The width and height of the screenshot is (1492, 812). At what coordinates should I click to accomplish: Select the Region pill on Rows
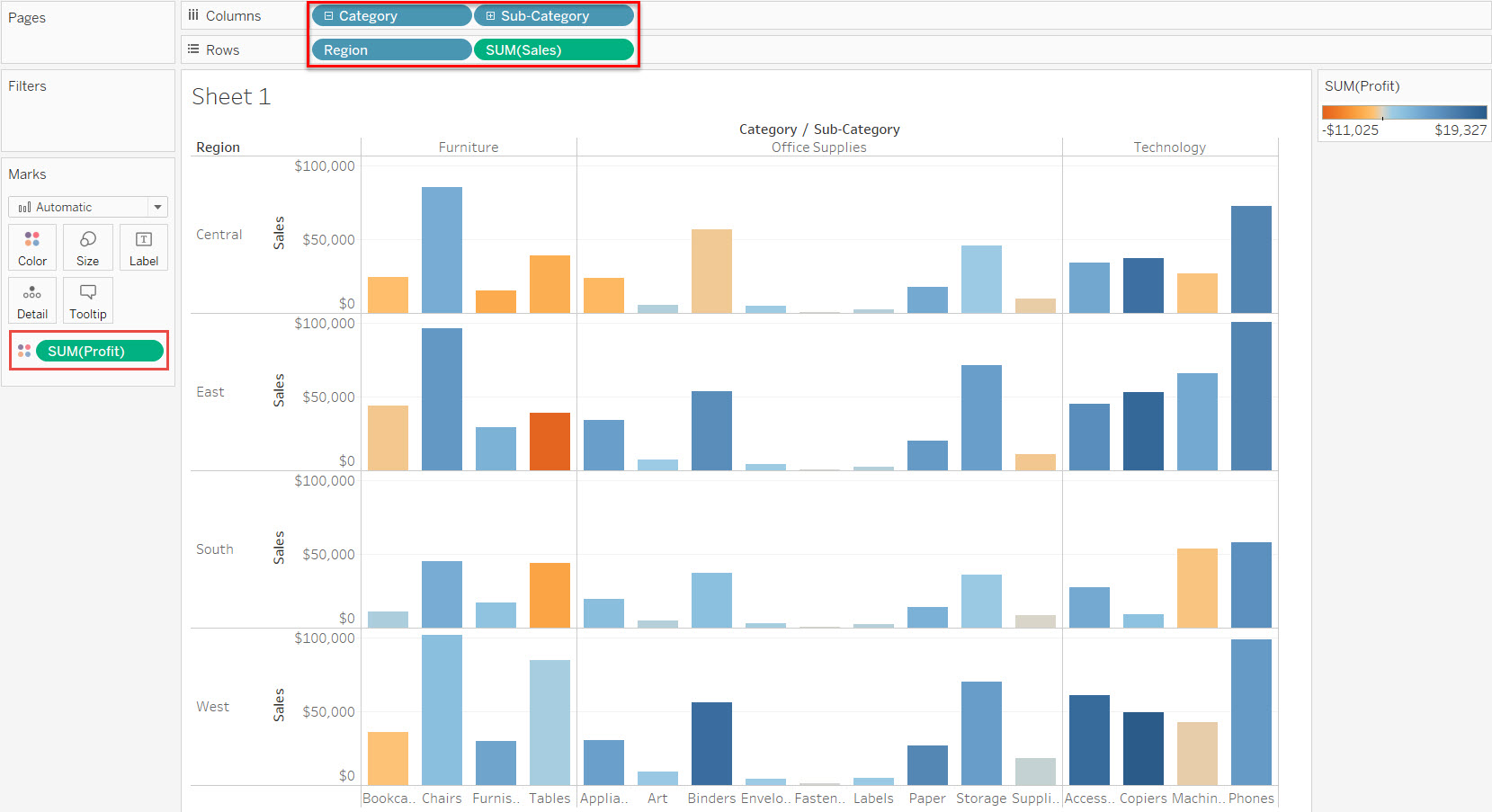tap(391, 50)
